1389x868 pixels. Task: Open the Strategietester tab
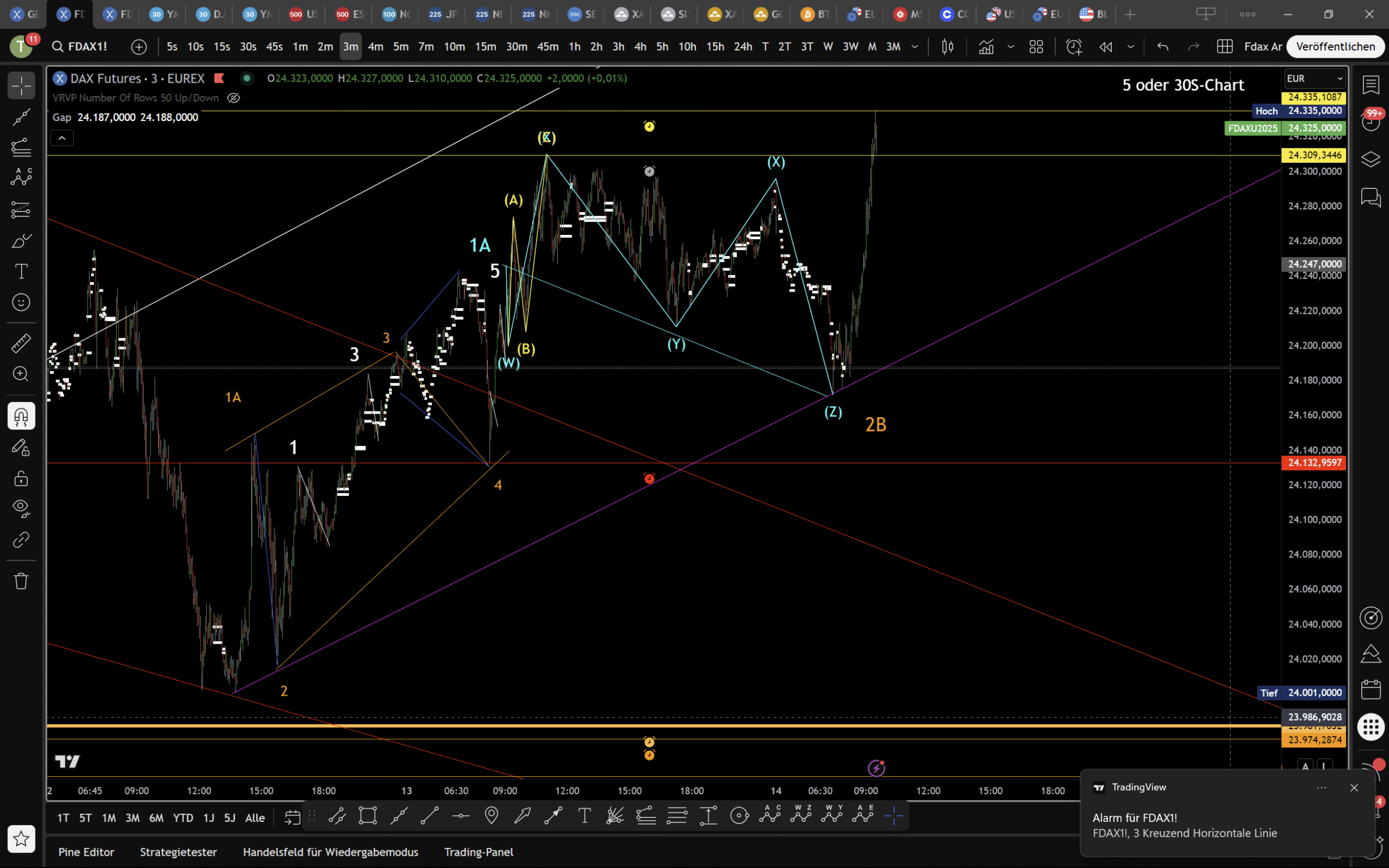point(178,852)
